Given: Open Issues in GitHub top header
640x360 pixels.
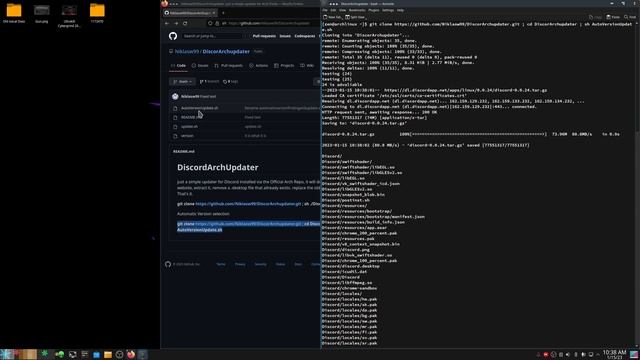Looking at the screenshot, I should 285,36.
